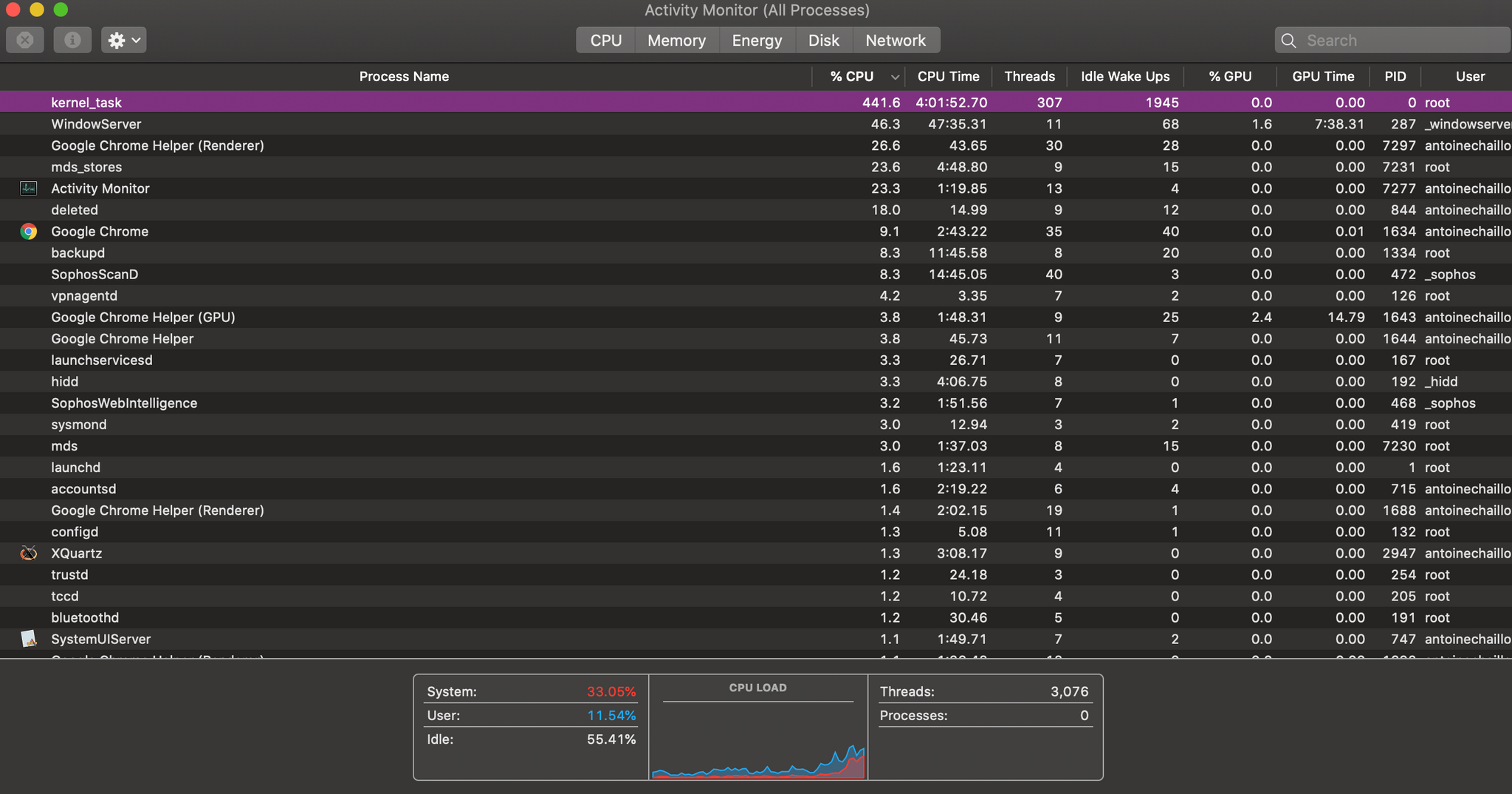Sort by Threads column header
Screen dimensions: 1512x794
[1029, 77]
